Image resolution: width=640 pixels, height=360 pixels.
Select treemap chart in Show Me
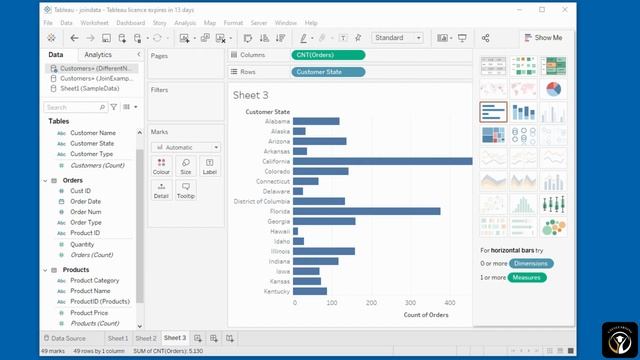point(493,135)
